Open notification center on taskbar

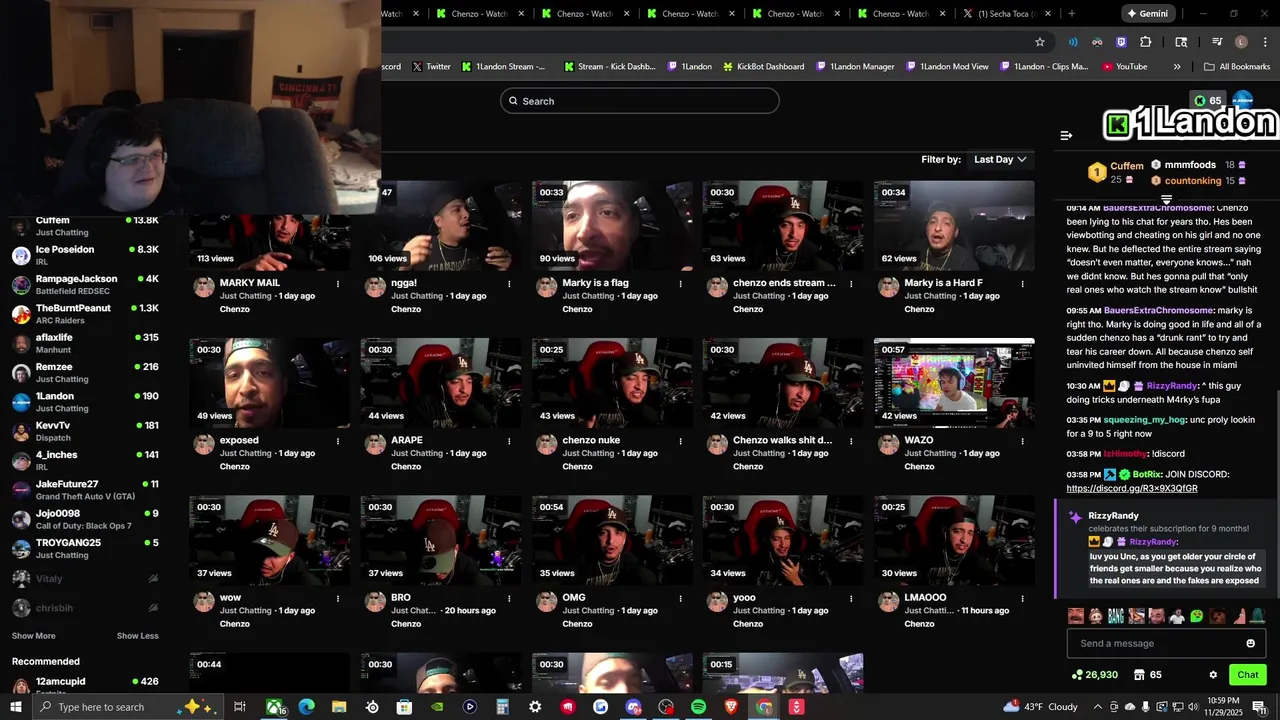click(x=1258, y=707)
